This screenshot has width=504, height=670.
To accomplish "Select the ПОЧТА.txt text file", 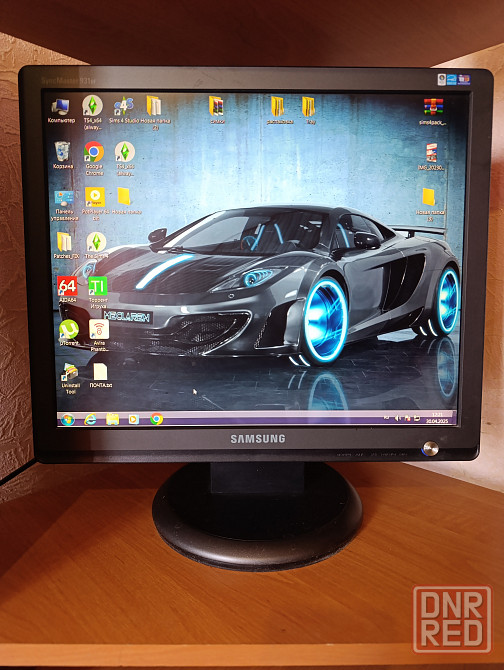I will [x=100, y=376].
